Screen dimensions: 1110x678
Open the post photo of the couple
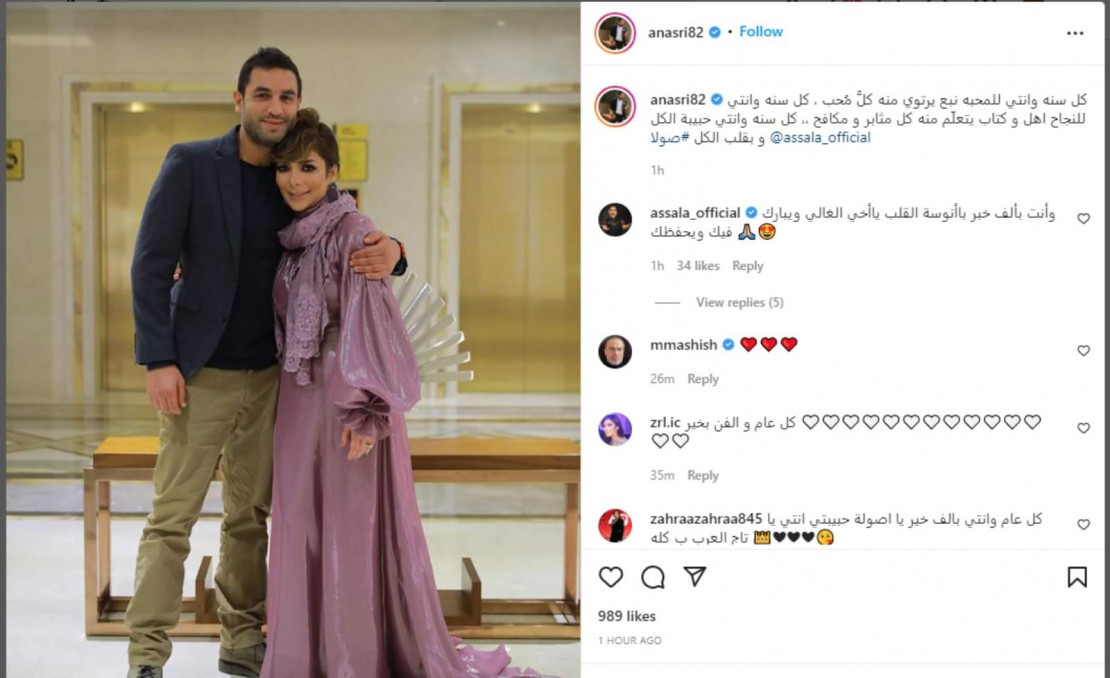pyautogui.click(x=293, y=340)
